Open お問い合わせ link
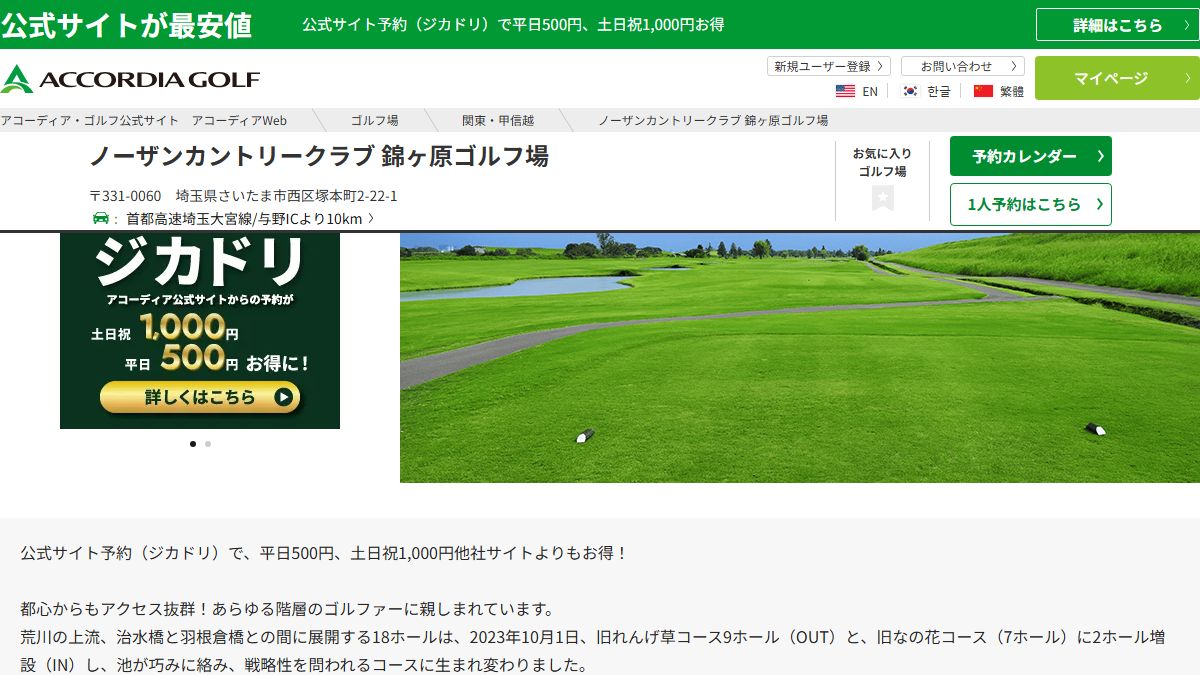Screen dimensions: 1200x675 [x=963, y=66]
